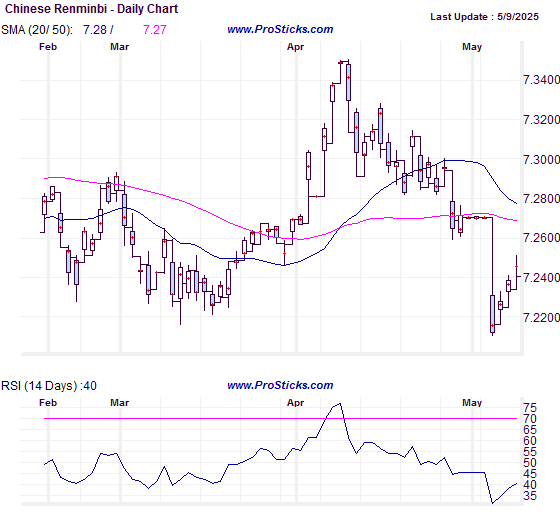Click the Apr label on price chart
The height and width of the screenshot is (525, 560).
coord(295,47)
